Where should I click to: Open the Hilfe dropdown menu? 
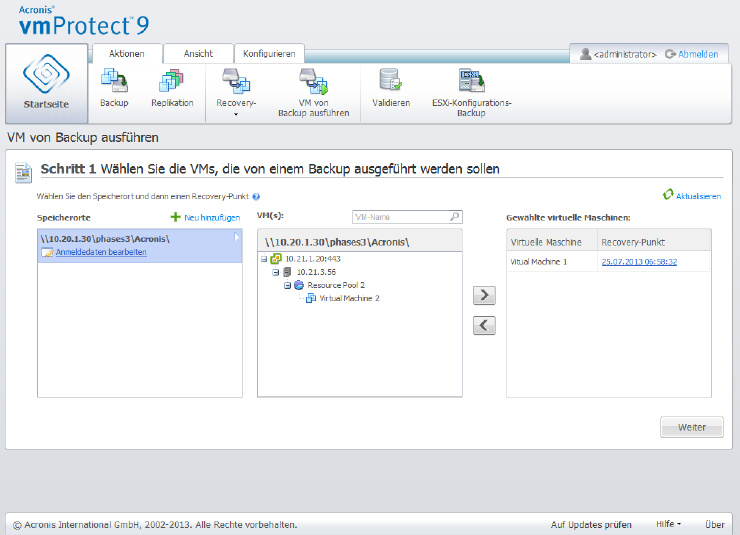[x=668, y=524]
